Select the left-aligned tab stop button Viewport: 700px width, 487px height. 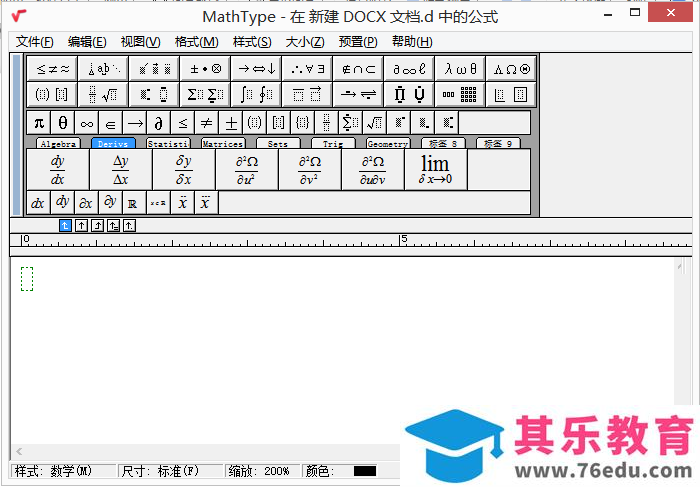65,225
